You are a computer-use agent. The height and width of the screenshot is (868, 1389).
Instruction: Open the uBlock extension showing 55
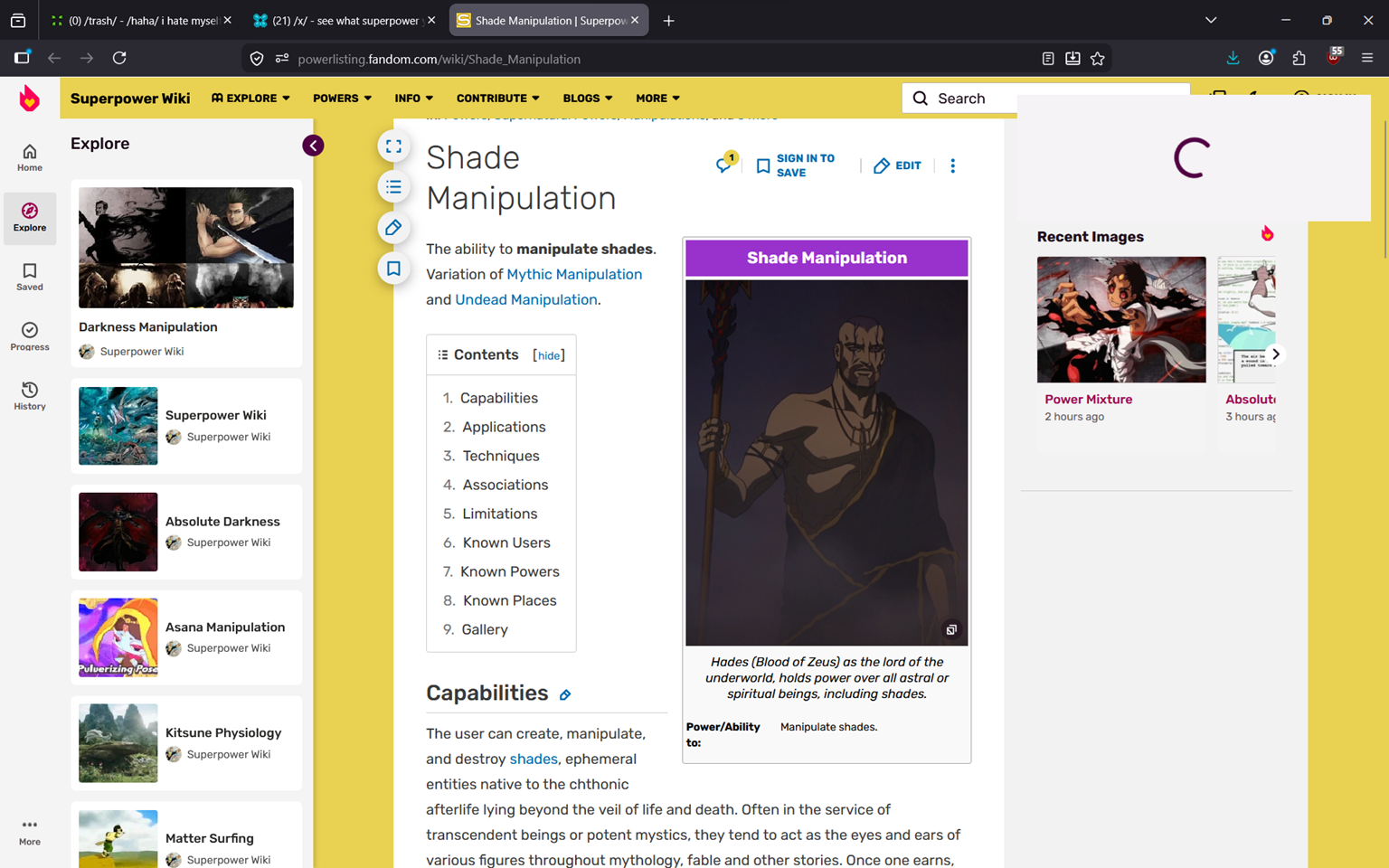coord(1334,56)
